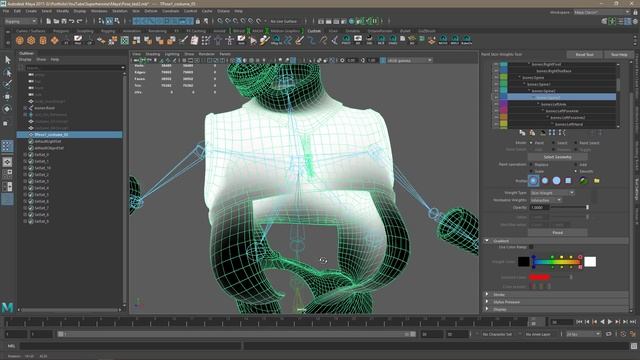This screenshot has width=640, height=360.
Task: Open the Outliner Display menu
Action: [25, 59]
